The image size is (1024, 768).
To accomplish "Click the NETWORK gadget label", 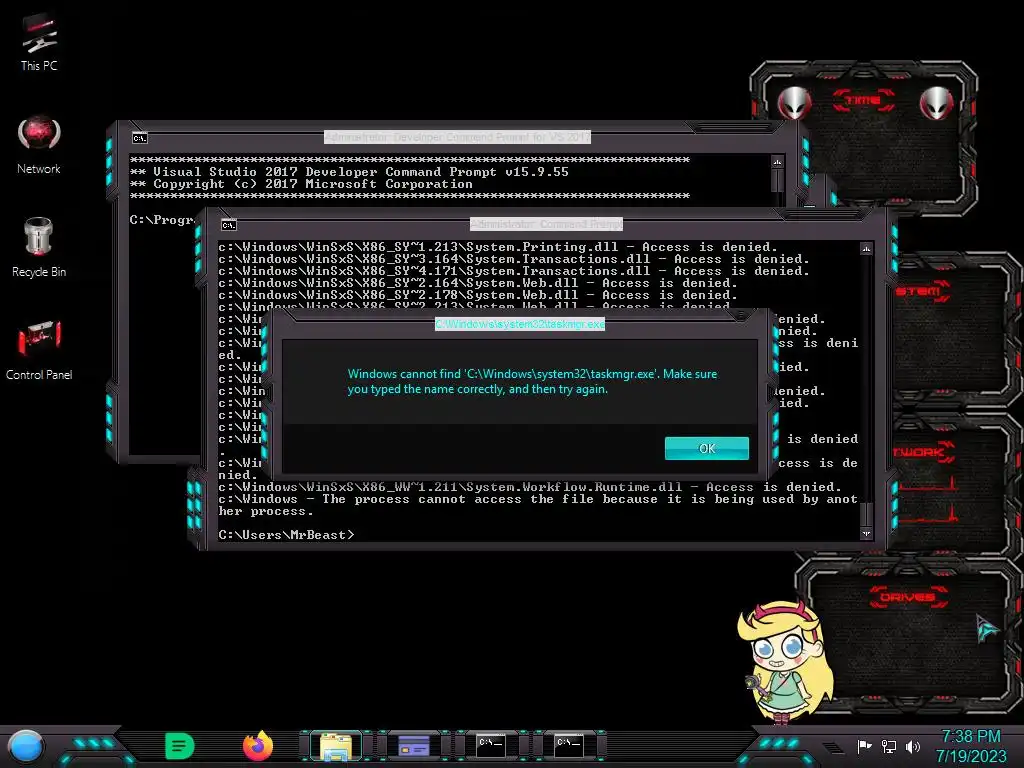I will pyautogui.click(x=921, y=452).
